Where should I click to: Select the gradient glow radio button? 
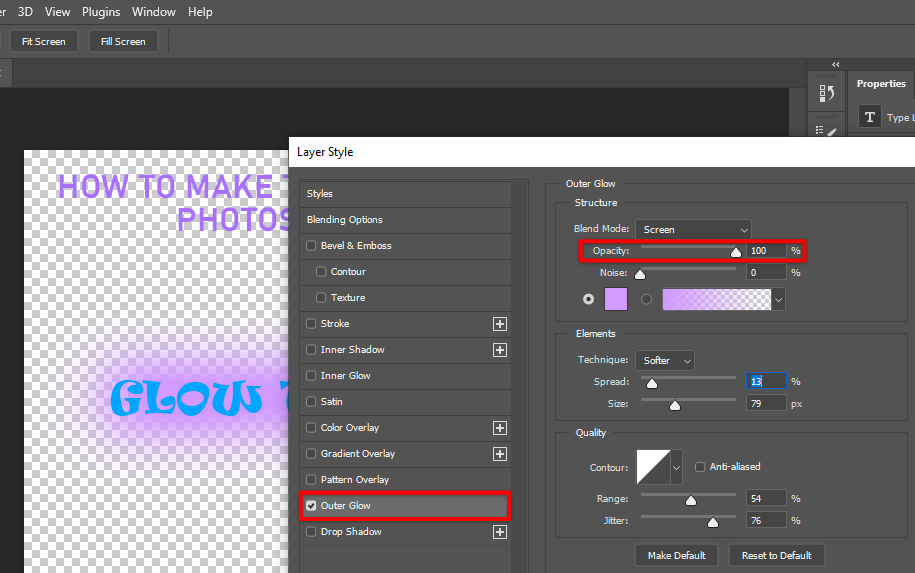coord(647,299)
